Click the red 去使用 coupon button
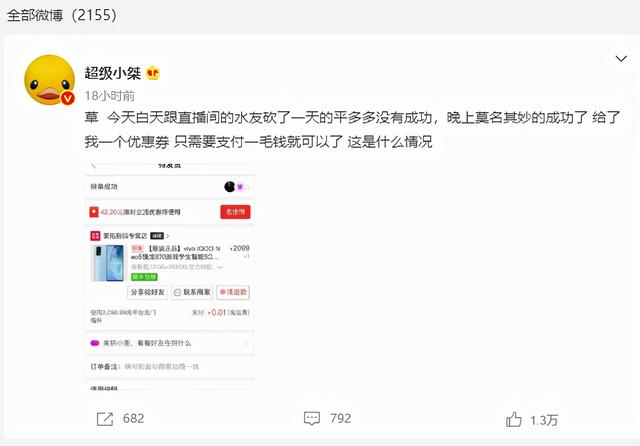Screen dimensions: 640x446 coord(236,212)
